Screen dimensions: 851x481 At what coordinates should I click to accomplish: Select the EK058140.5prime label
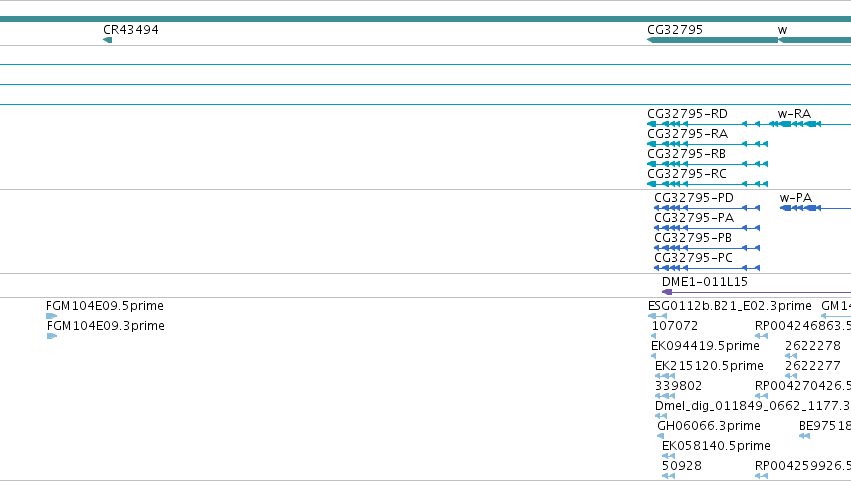(x=716, y=446)
